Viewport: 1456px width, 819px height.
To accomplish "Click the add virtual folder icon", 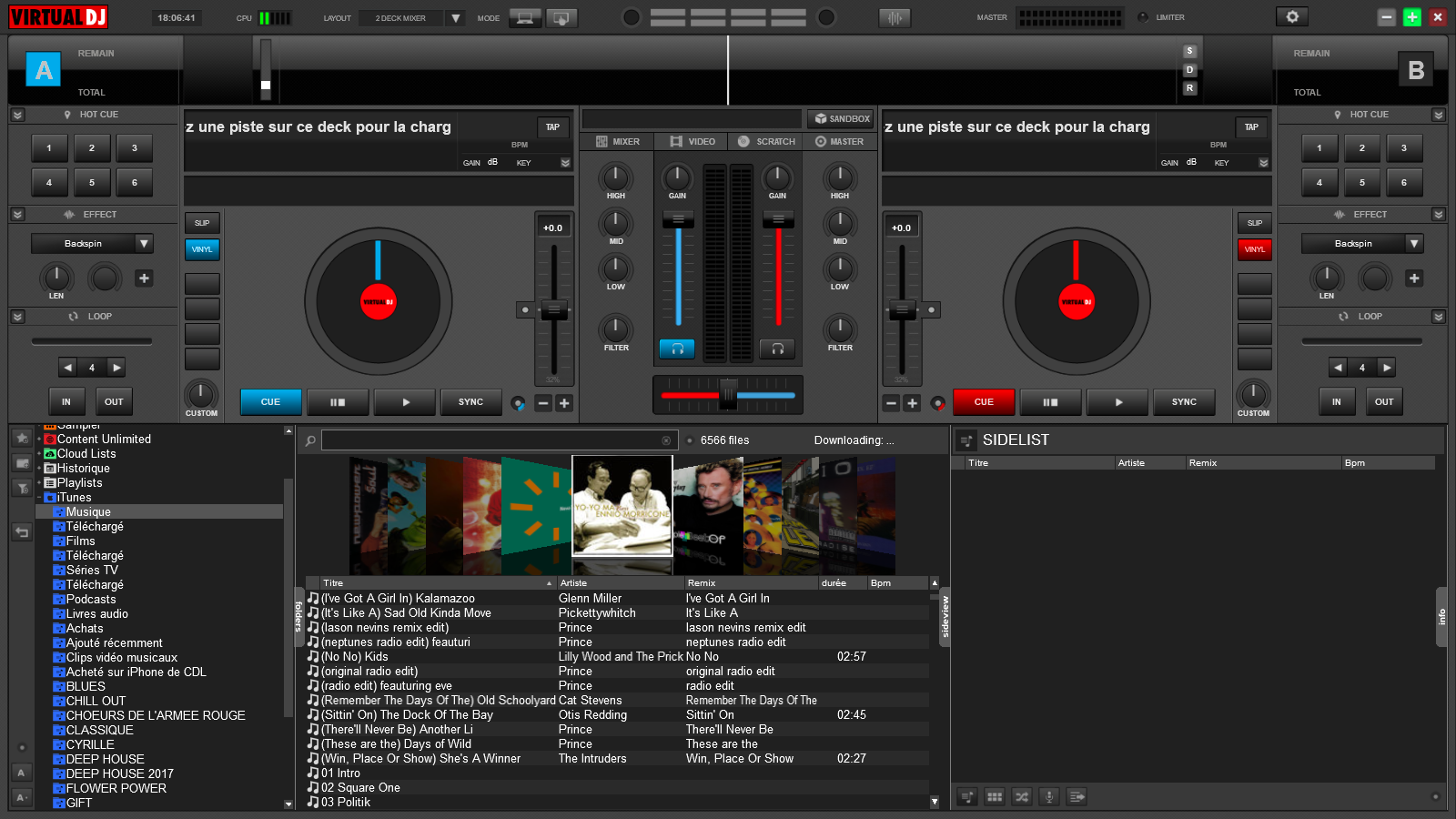I will pyautogui.click(x=22, y=463).
